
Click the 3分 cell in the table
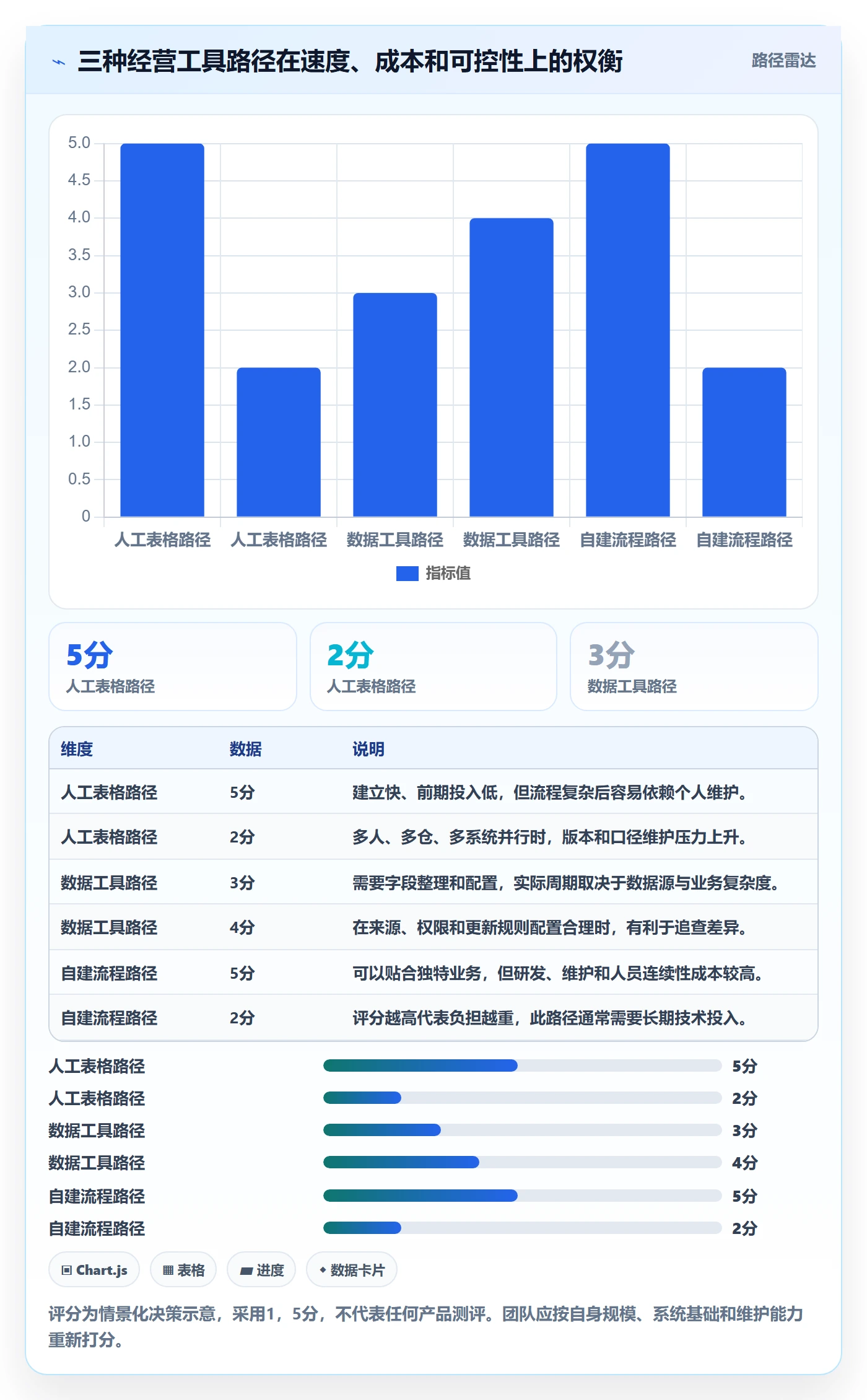tap(242, 882)
